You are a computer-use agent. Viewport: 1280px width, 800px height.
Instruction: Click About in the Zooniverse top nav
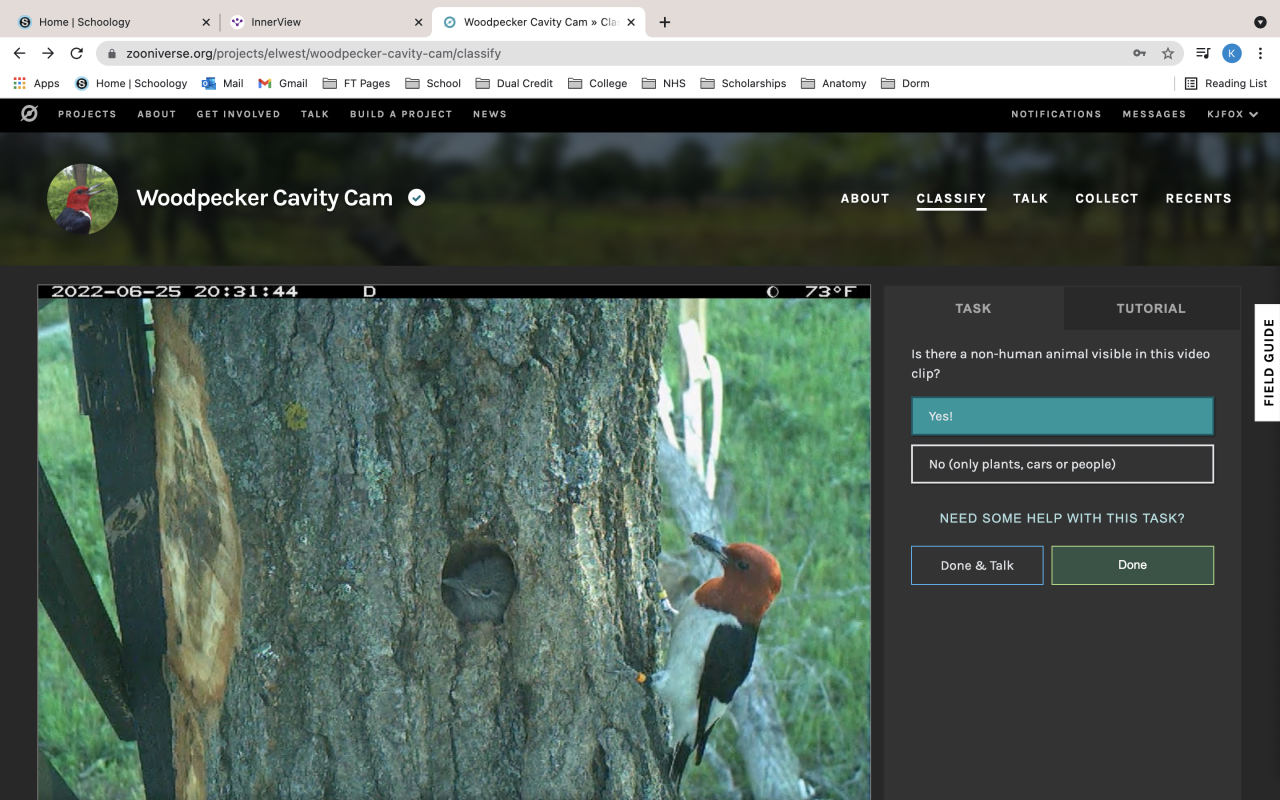[156, 114]
